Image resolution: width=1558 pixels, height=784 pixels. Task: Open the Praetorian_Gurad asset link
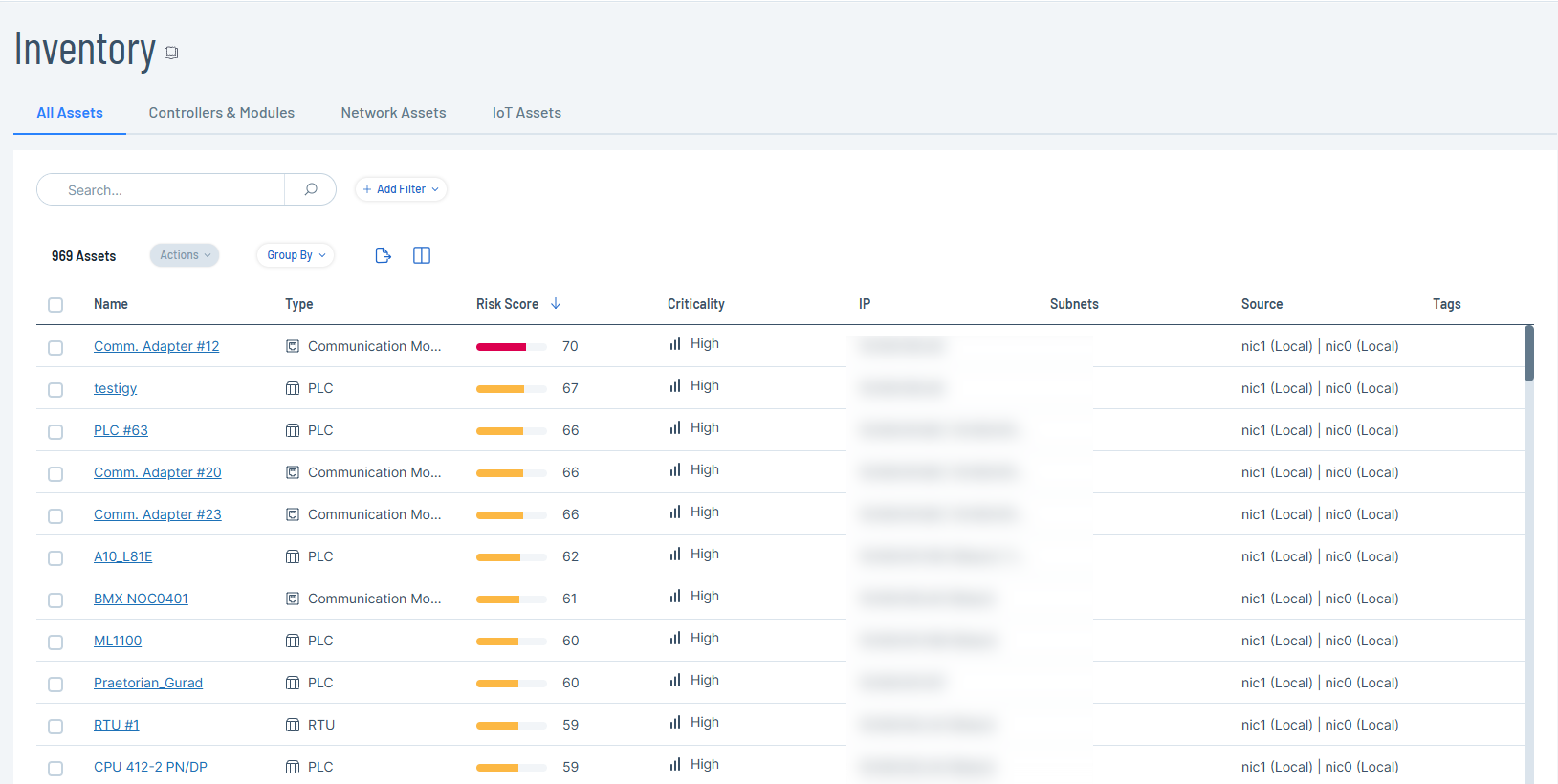[x=148, y=683]
